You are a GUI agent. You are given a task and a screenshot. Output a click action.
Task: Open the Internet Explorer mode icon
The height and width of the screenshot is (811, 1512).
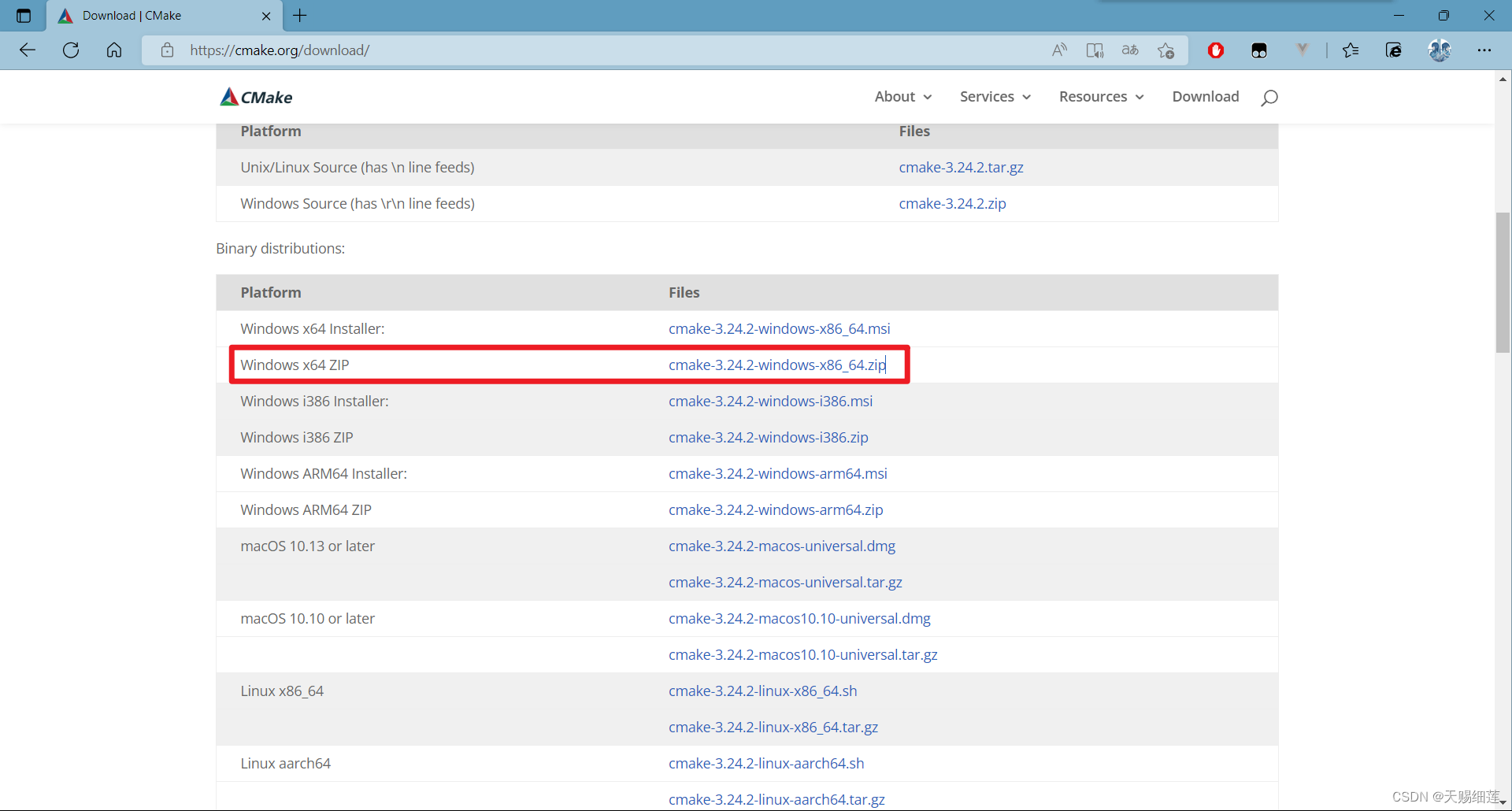pos(1393,50)
